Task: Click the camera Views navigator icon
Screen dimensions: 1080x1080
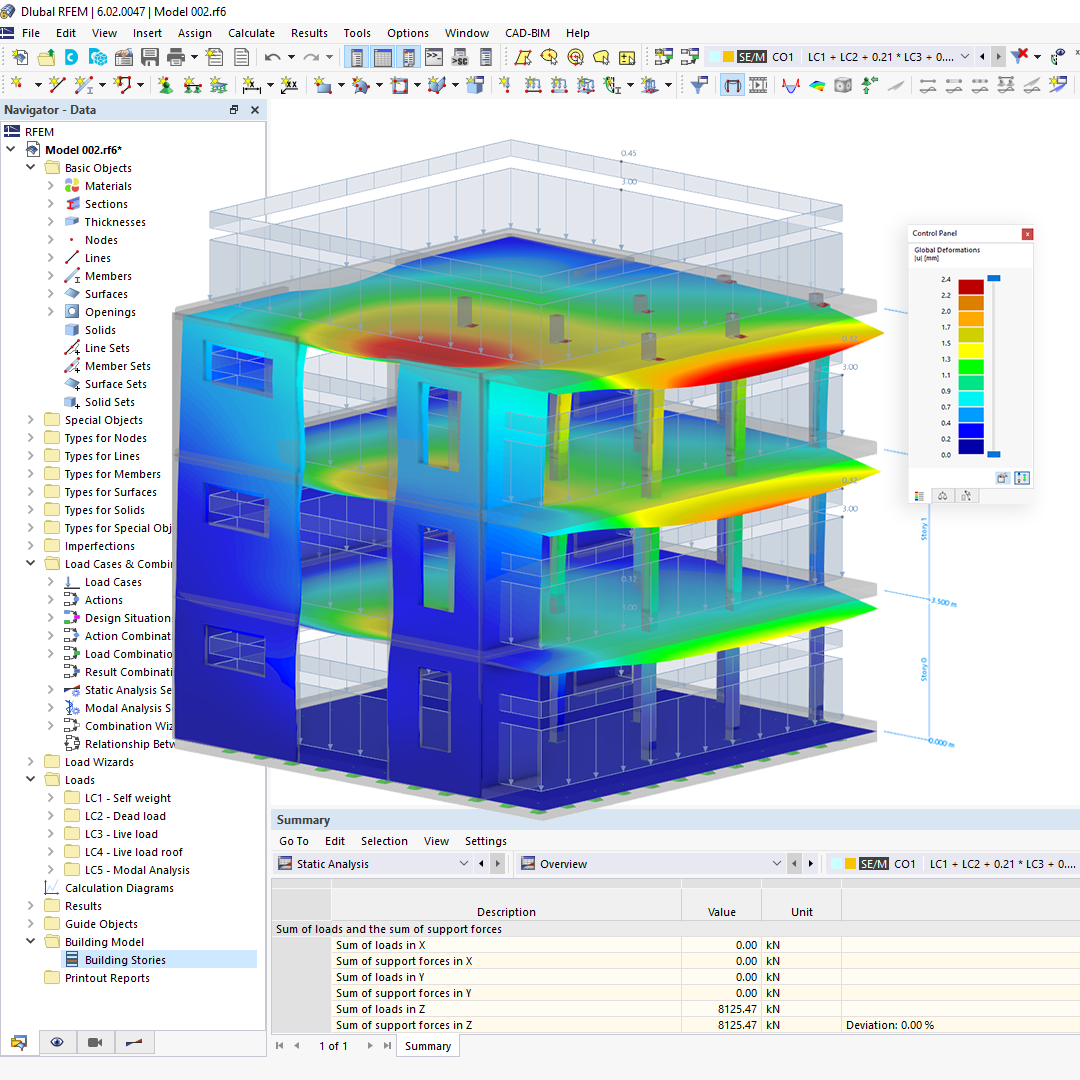Action: 95,1042
